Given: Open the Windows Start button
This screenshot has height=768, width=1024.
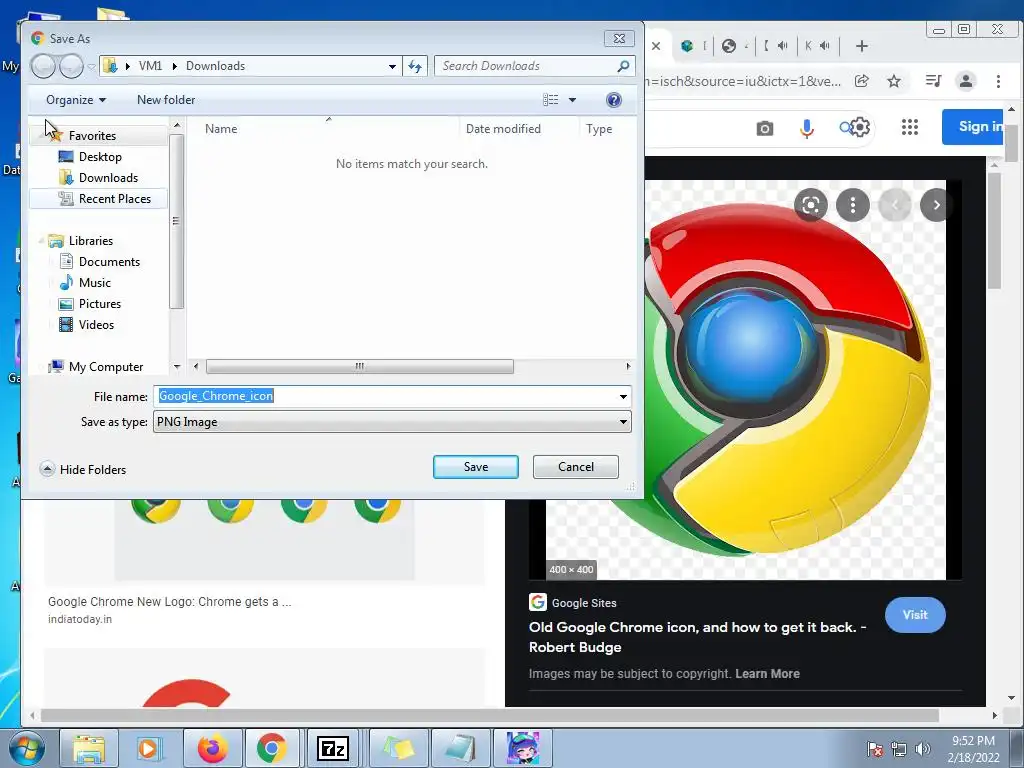Looking at the screenshot, I should pos(26,748).
